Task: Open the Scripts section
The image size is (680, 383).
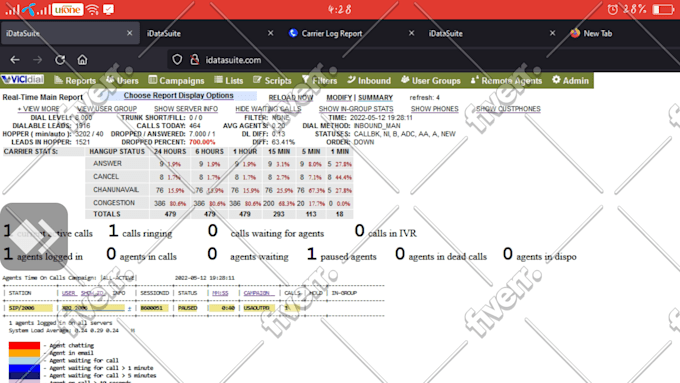Action: click(272, 81)
